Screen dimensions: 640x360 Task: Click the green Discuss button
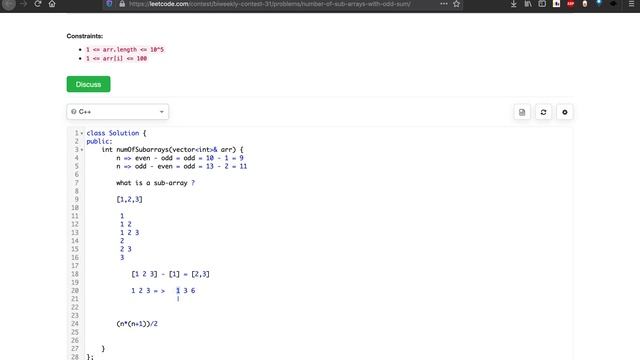(89, 84)
